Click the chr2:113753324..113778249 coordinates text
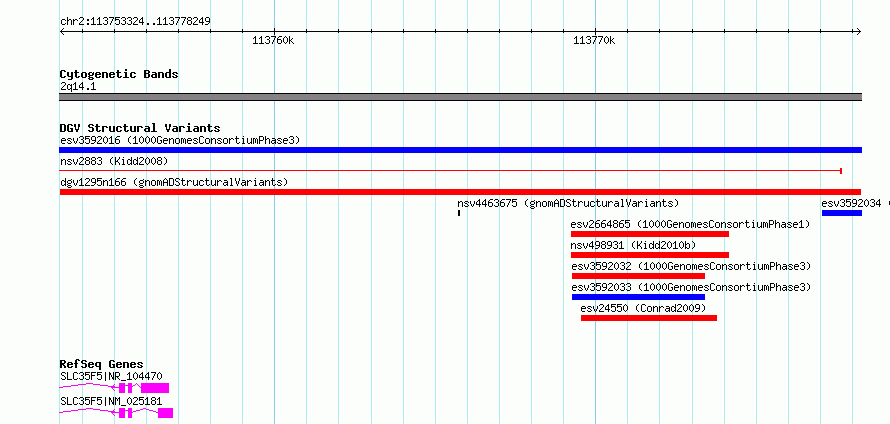The width and height of the screenshot is (890, 424). tap(135, 22)
